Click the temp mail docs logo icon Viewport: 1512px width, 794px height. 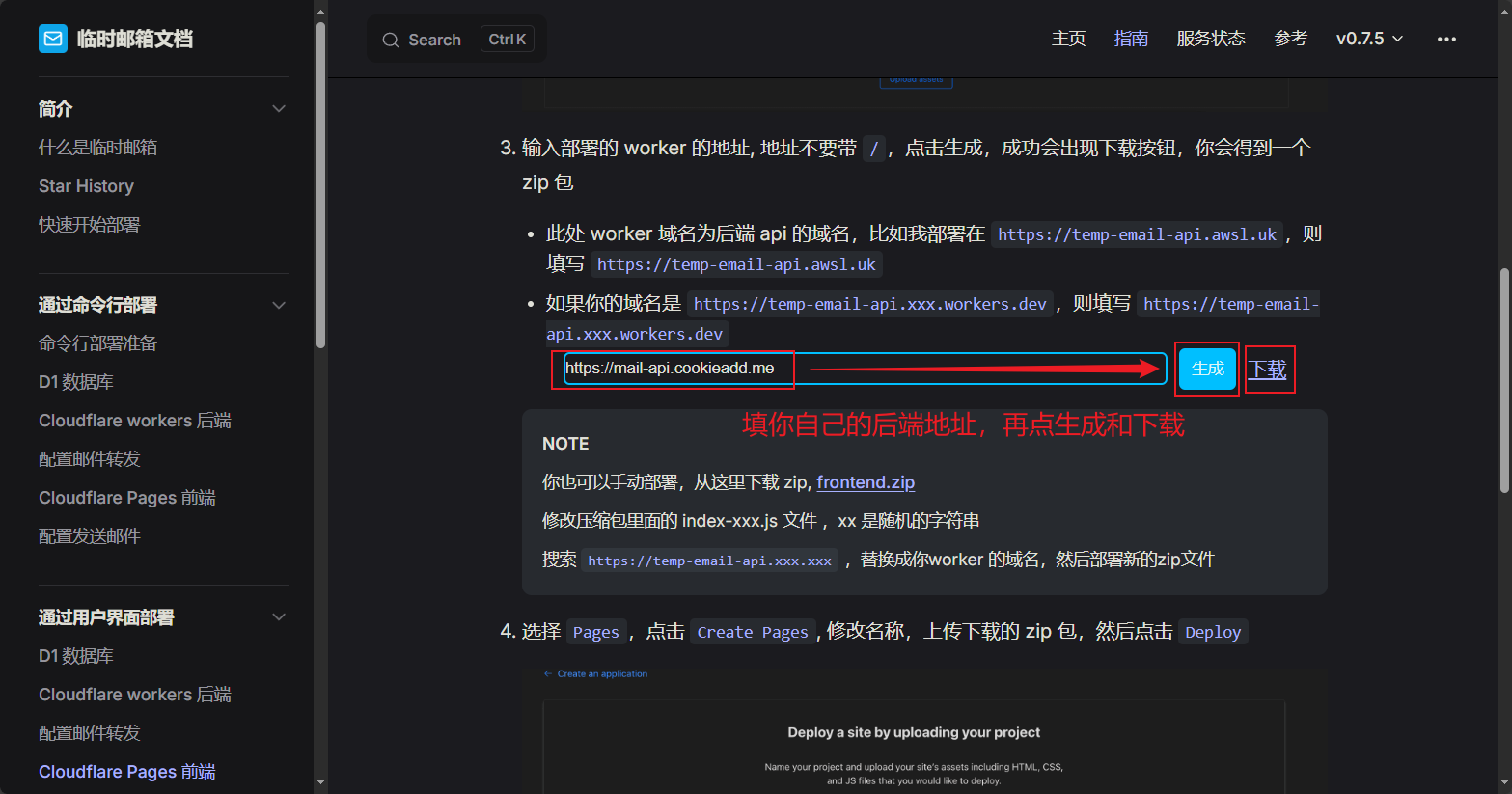[x=52, y=39]
